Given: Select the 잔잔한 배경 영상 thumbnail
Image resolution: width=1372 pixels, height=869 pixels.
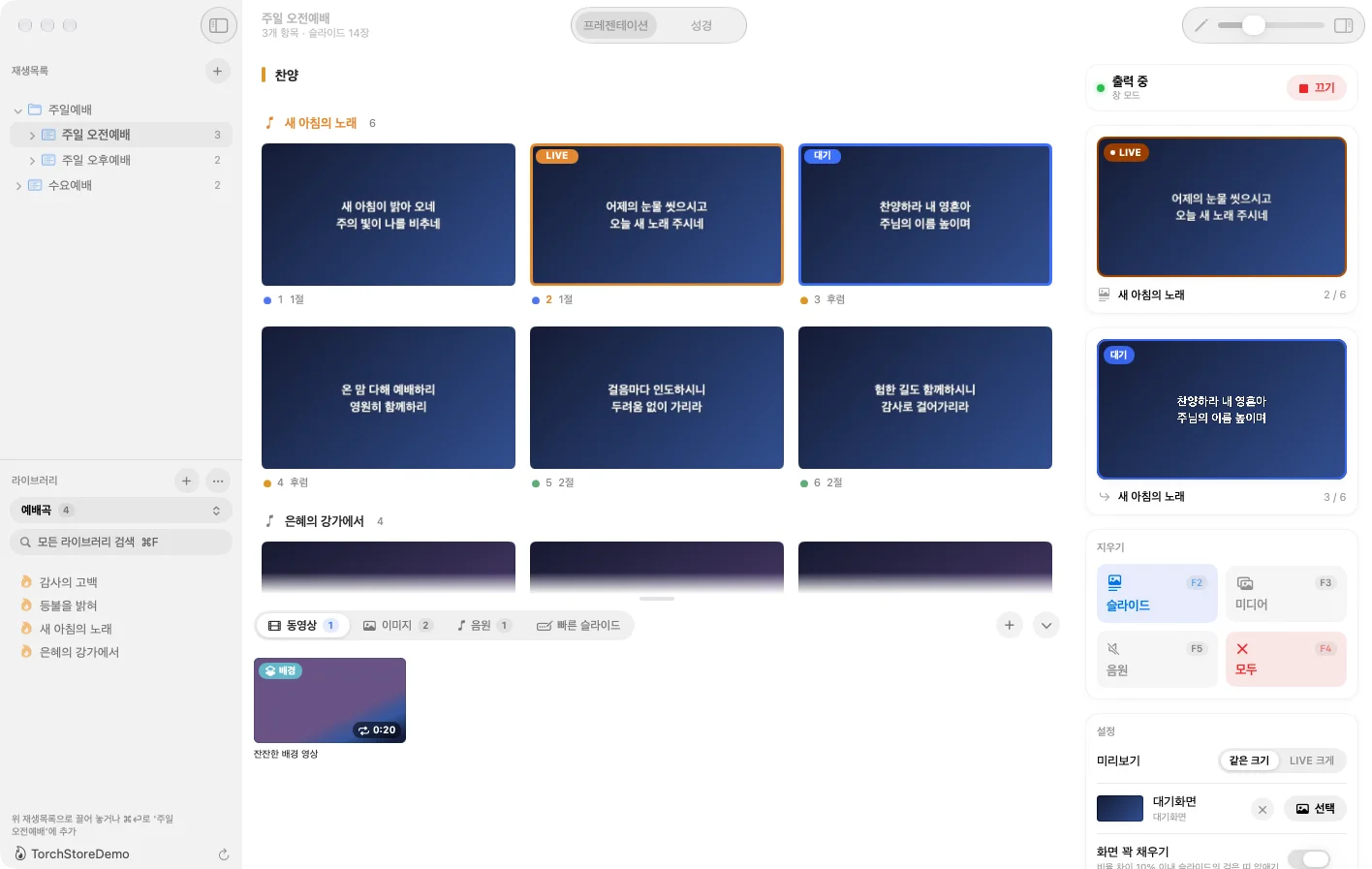Looking at the screenshot, I should [329, 700].
